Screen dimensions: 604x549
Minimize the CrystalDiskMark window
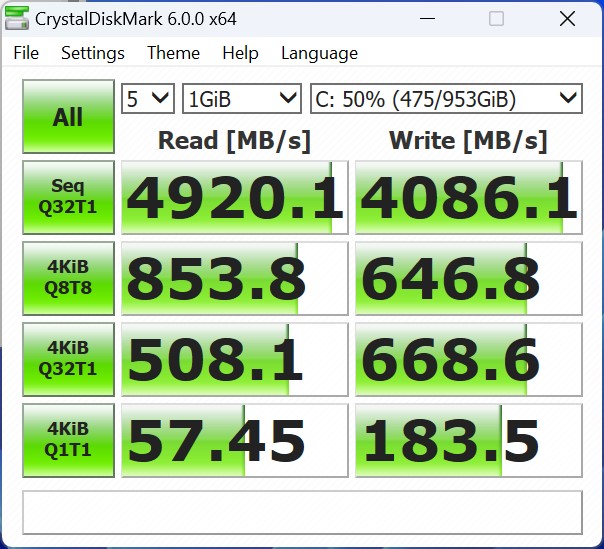[x=427, y=18]
